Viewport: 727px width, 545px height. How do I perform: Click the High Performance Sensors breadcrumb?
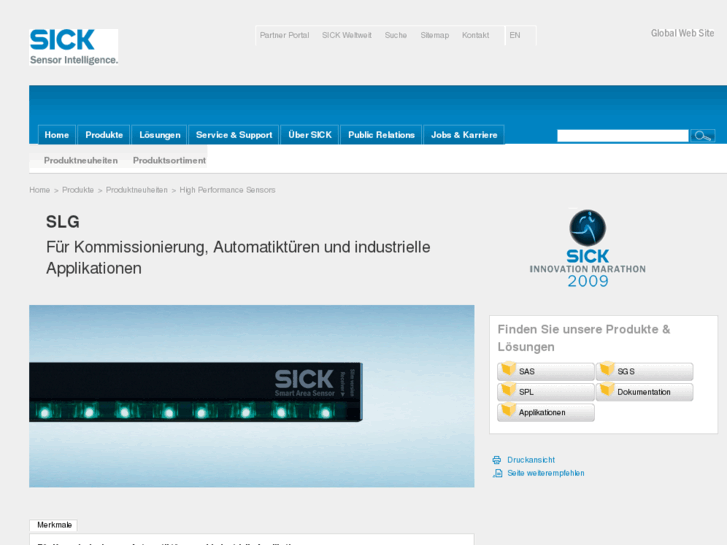click(227, 190)
